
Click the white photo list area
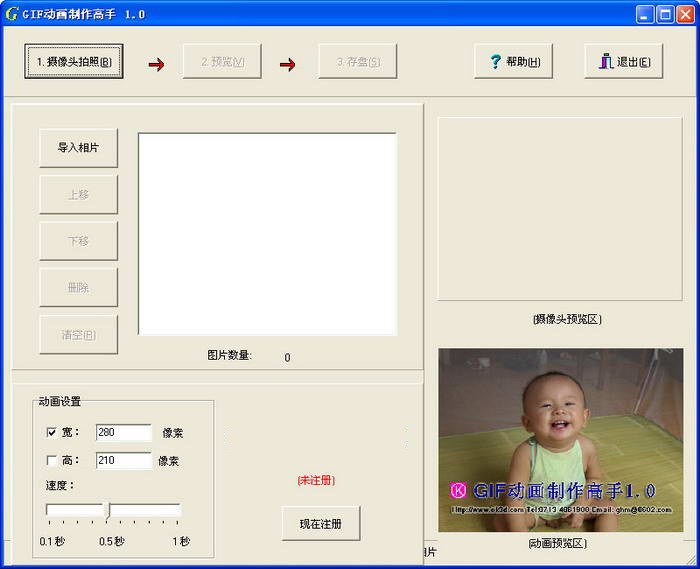(267, 234)
